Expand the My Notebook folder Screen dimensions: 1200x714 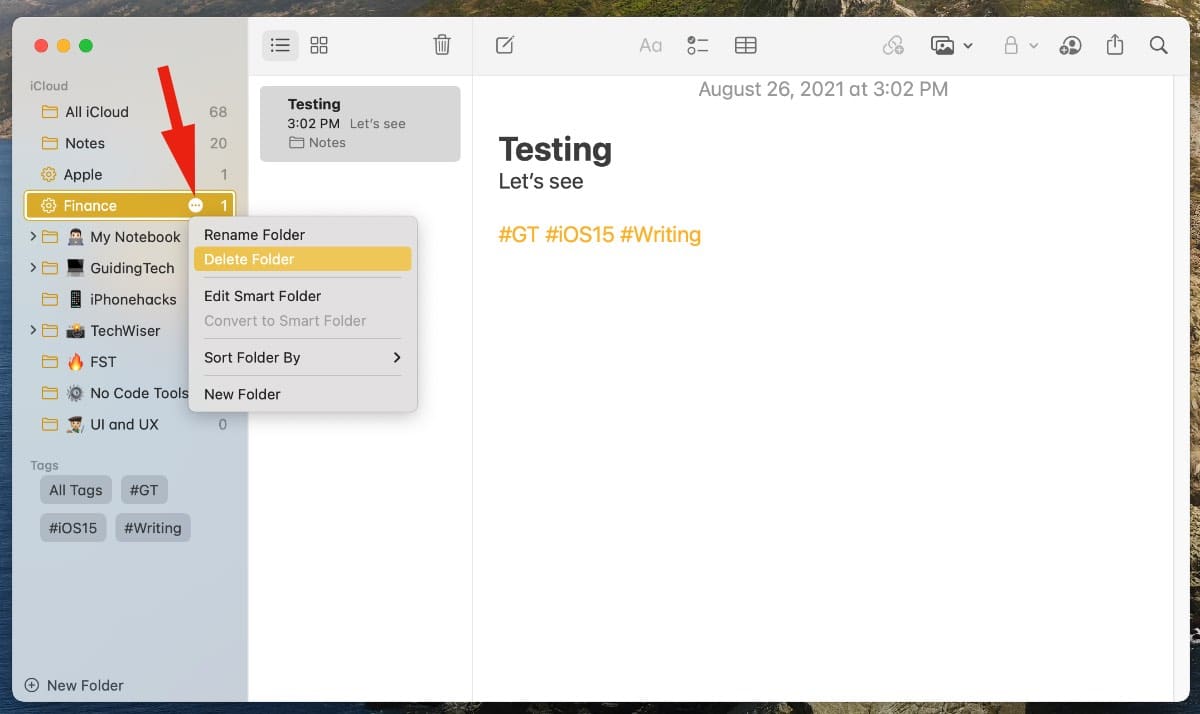(33, 237)
